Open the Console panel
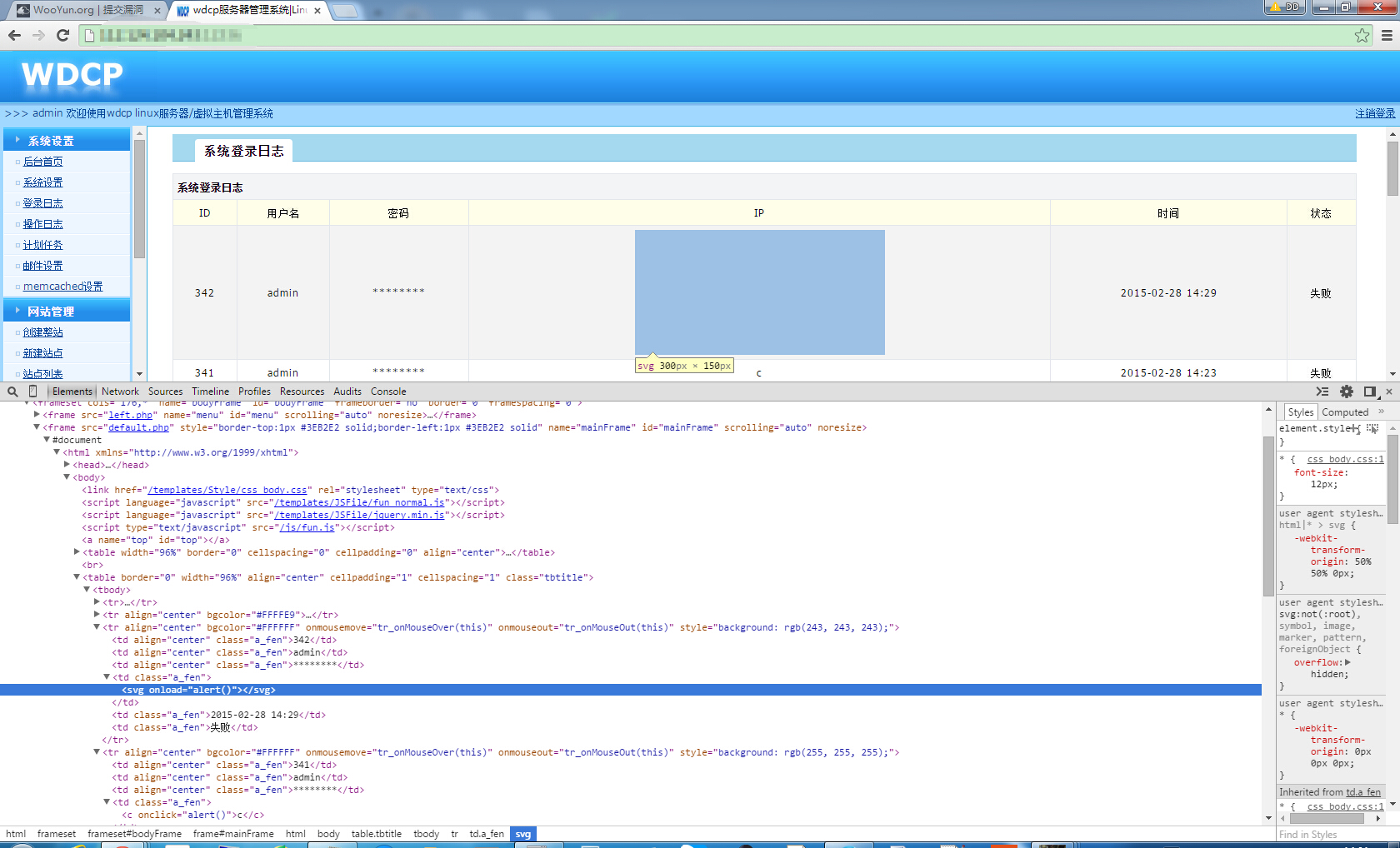Screen dimensions: 1400x848 click(x=388, y=392)
